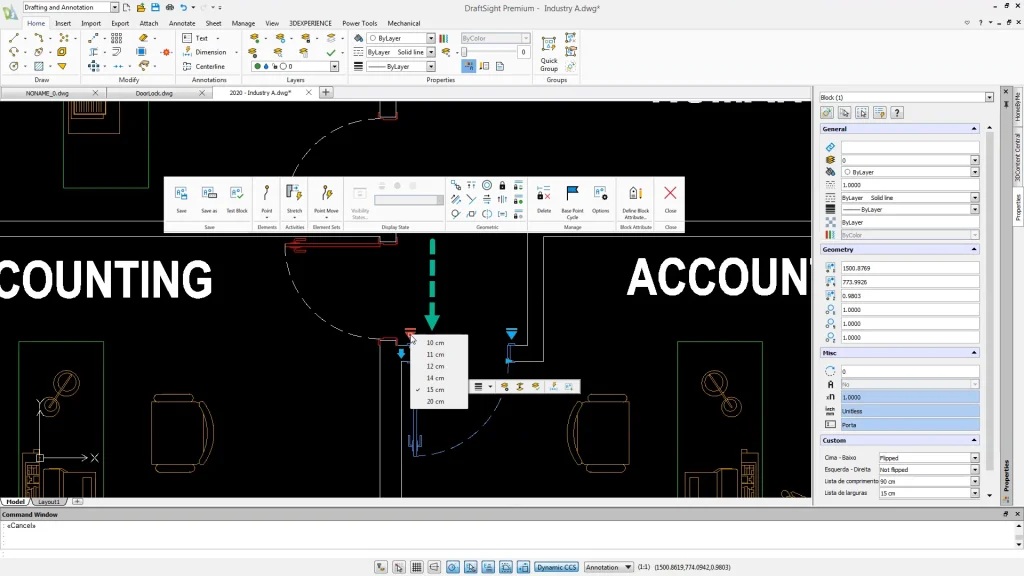Expand Lista de larguras dropdown

click(975, 493)
